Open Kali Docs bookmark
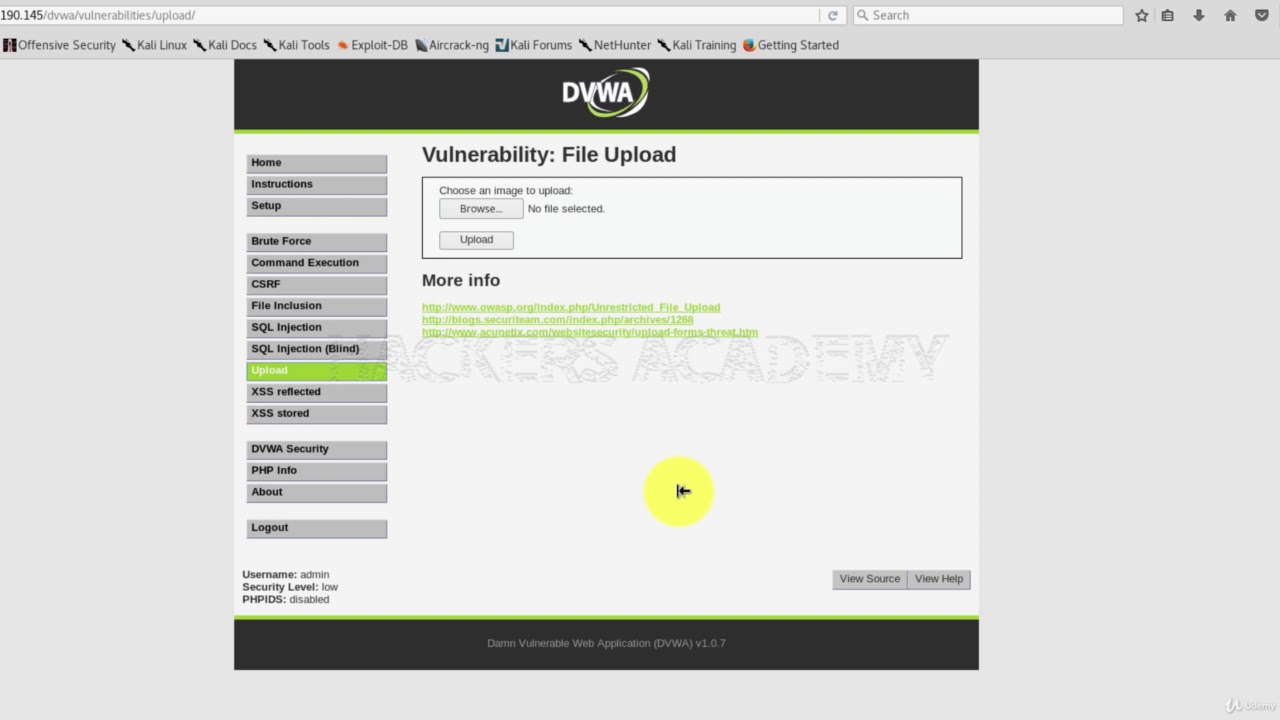 [x=225, y=45]
